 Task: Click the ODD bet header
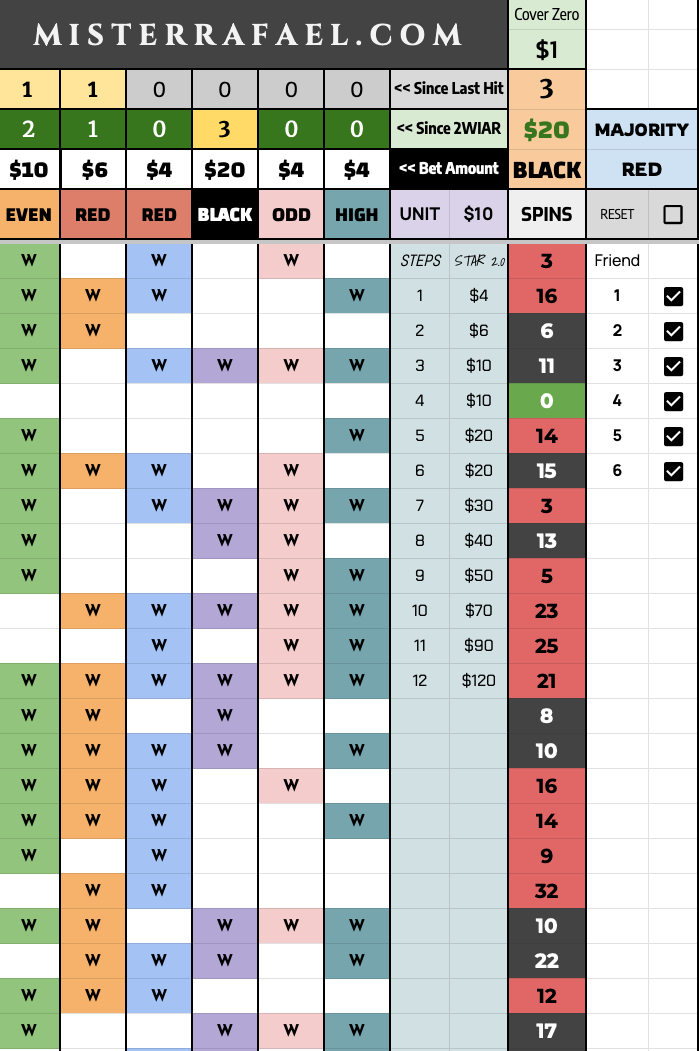(x=291, y=214)
